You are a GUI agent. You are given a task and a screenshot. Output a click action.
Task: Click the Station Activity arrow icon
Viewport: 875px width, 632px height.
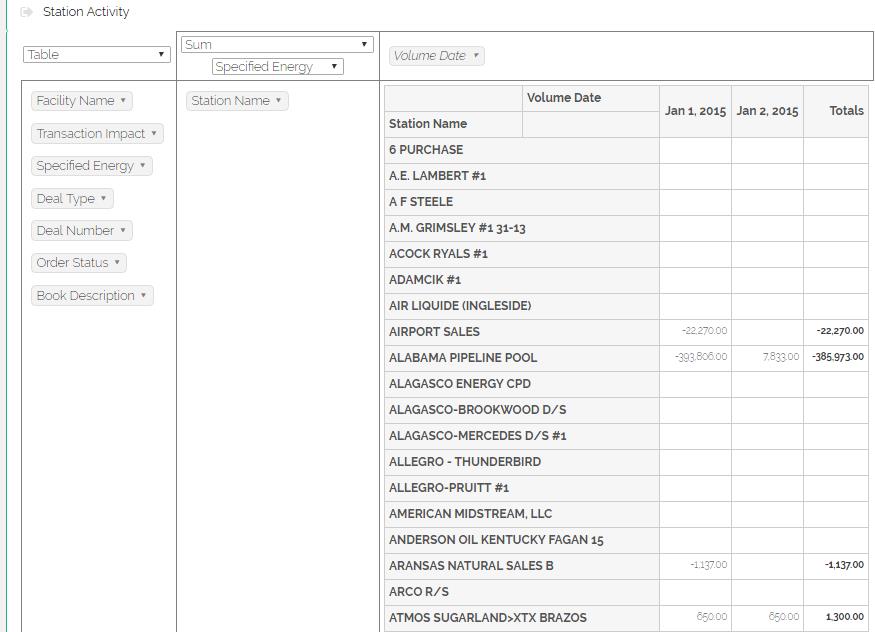click(27, 12)
